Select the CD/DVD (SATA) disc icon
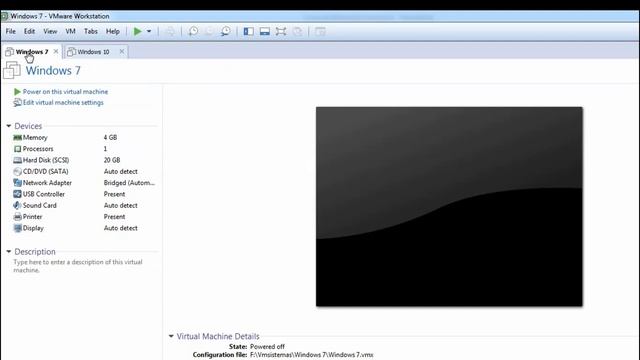The height and width of the screenshot is (360, 640). pyautogui.click(x=18, y=171)
